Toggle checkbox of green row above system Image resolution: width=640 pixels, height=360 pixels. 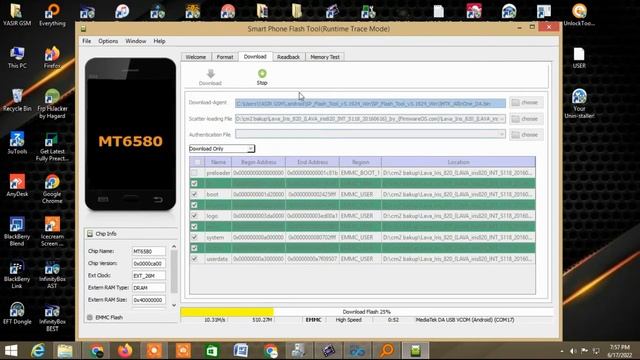point(194,227)
